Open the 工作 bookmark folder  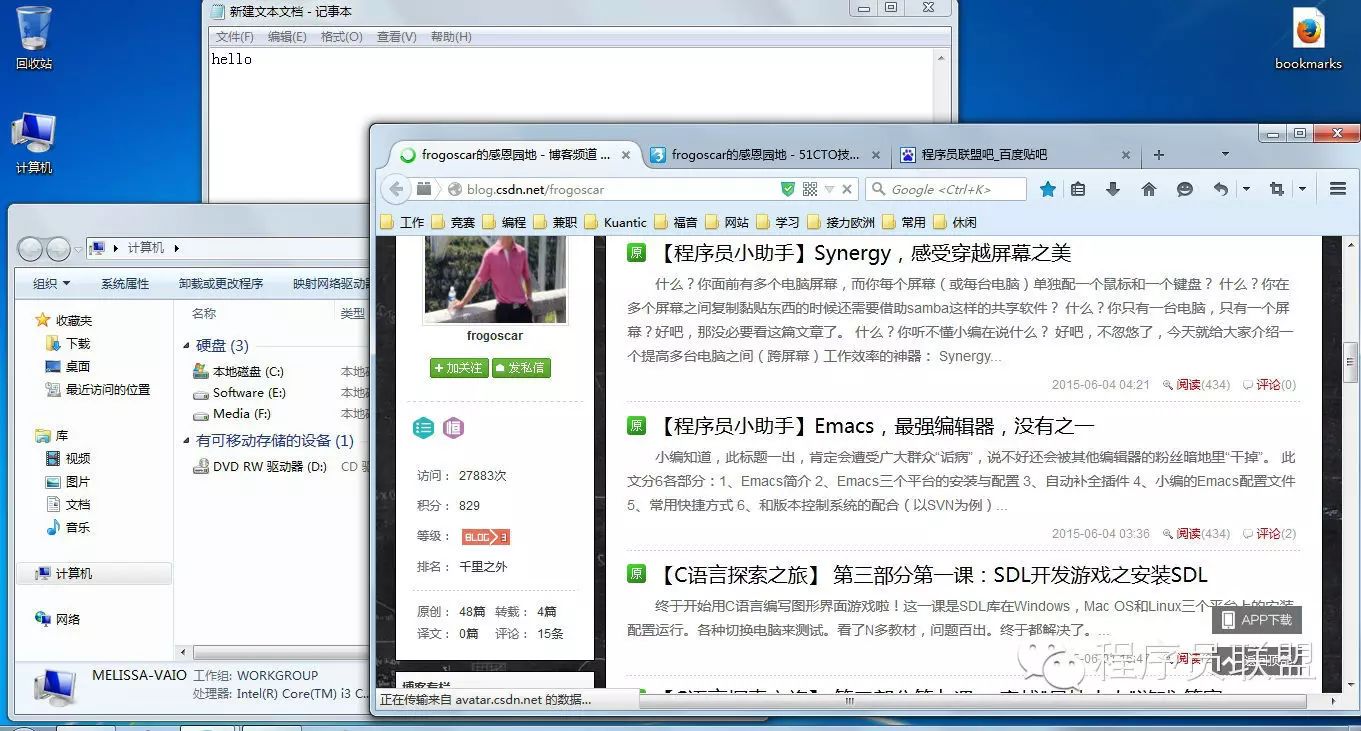[402, 222]
